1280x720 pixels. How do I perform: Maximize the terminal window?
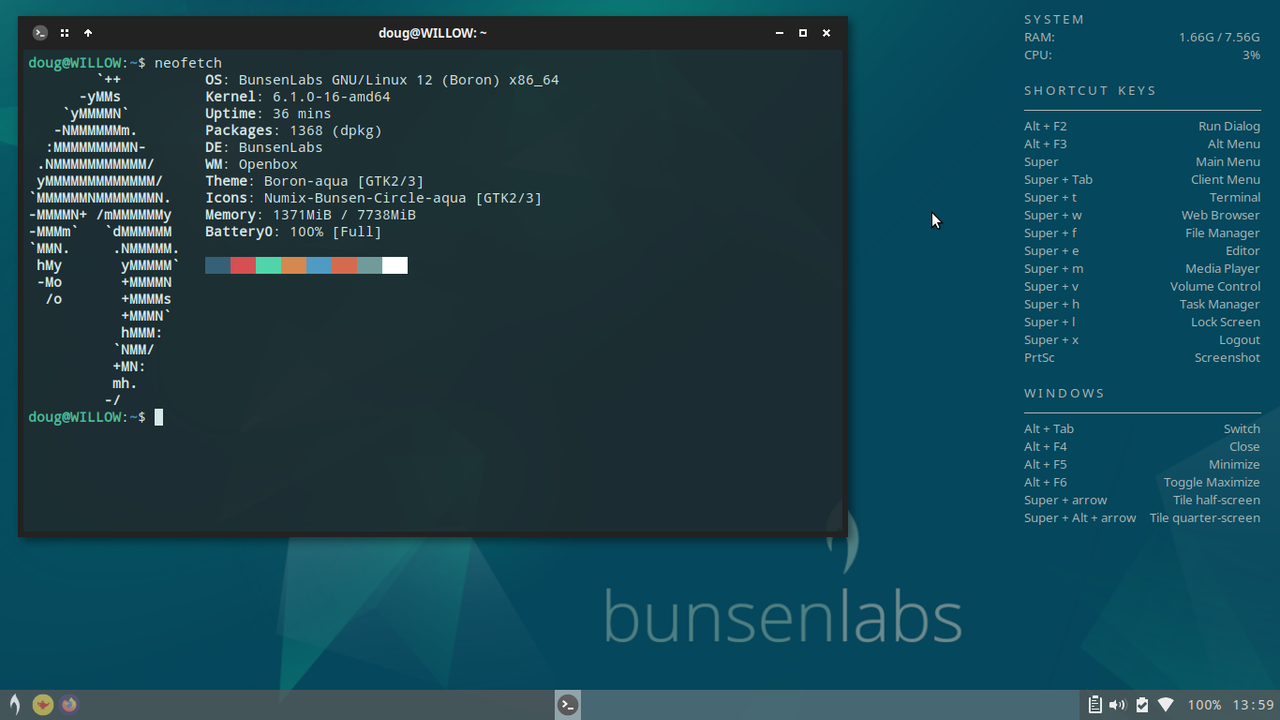803,33
